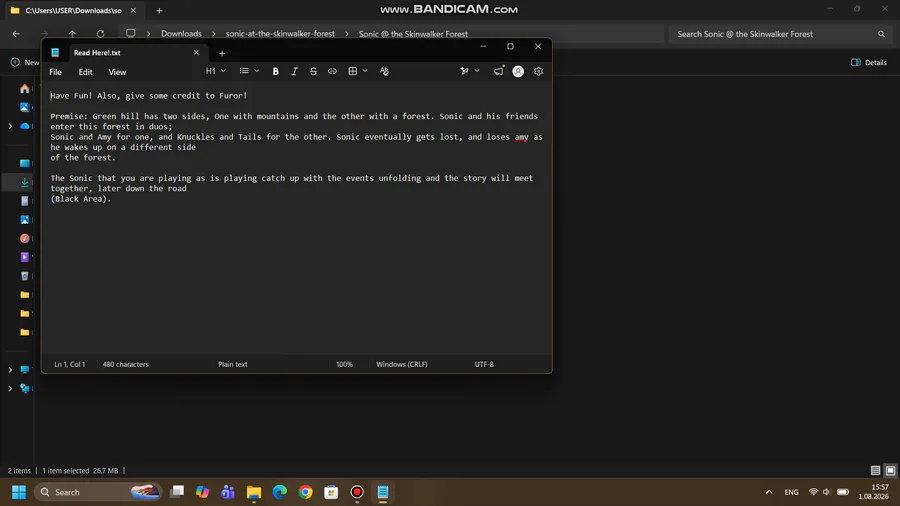This screenshot has width=900, height=506.
Task: Expand Network node in Explorer sidebar
Action: coord(10,388)
